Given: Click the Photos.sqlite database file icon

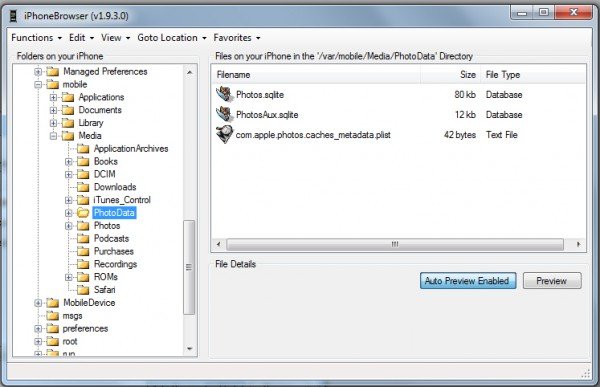Looking at the screenshot, I should click(x=224, y=95).
